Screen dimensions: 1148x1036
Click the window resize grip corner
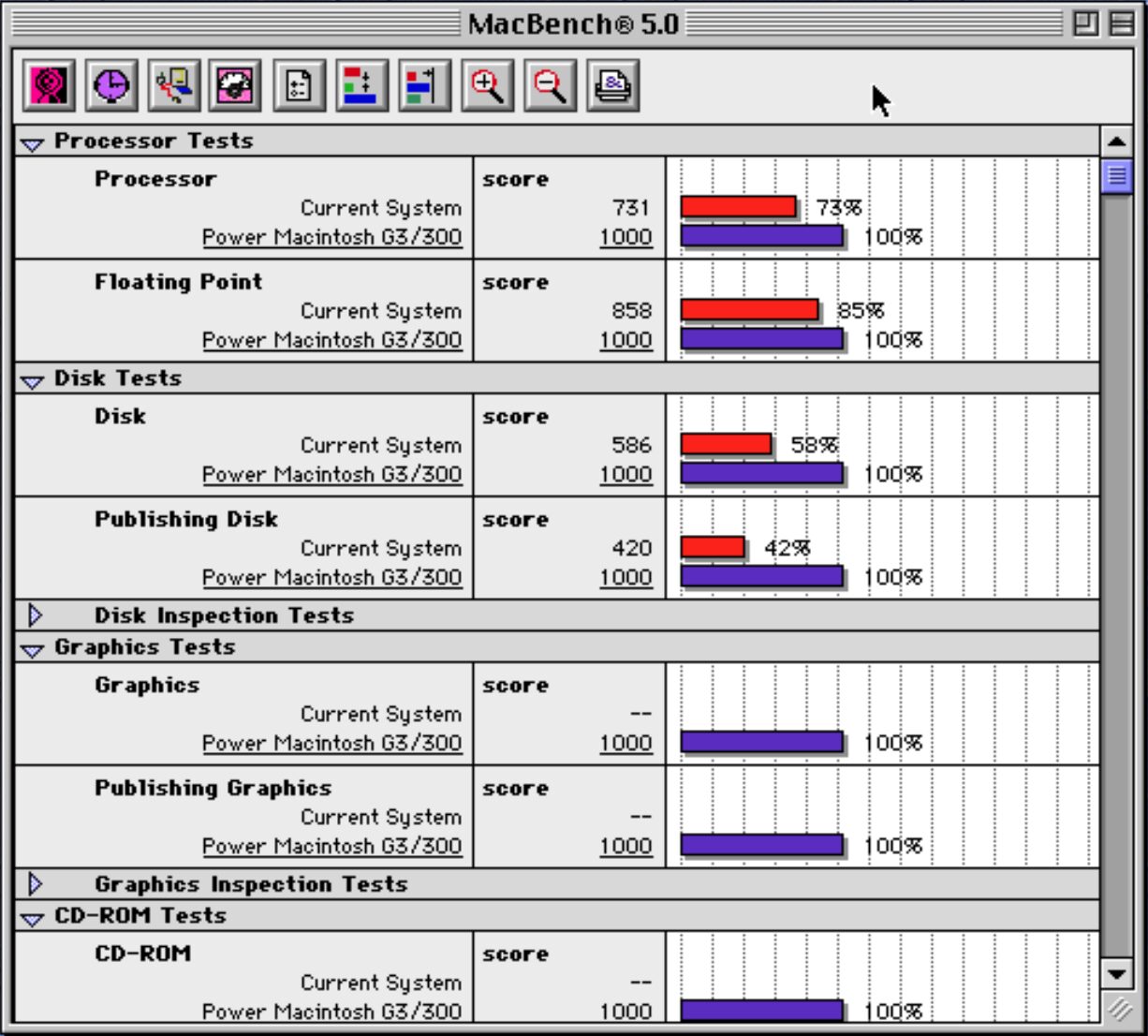[x=1119, y=1009]
